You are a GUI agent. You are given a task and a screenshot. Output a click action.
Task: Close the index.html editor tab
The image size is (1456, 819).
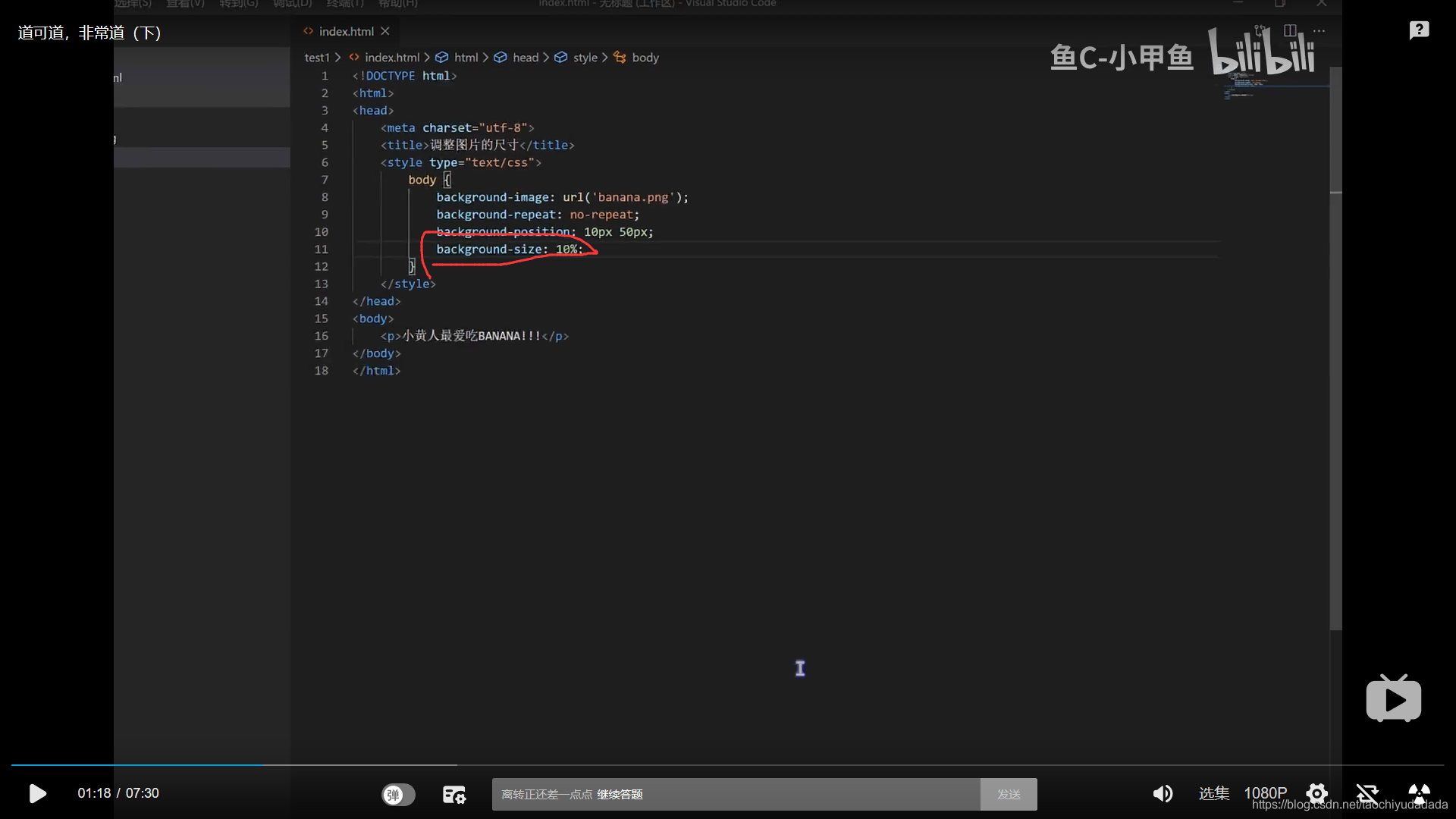(x=385, y=31)
